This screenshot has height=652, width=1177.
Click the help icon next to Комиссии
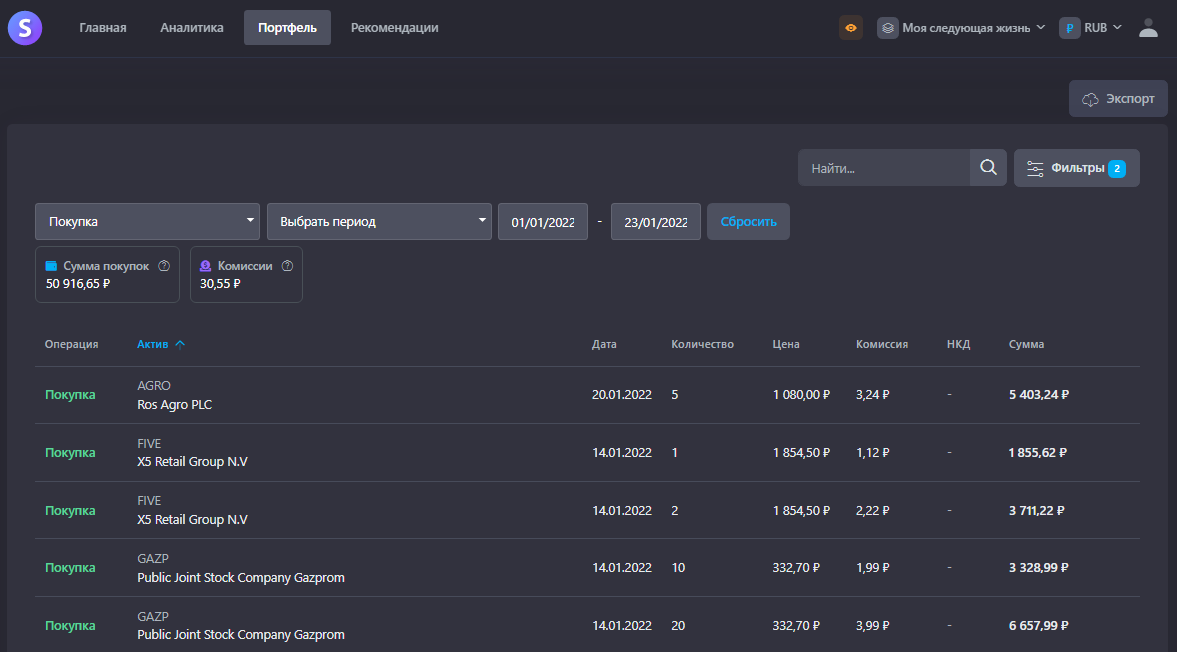pos(287,266)
